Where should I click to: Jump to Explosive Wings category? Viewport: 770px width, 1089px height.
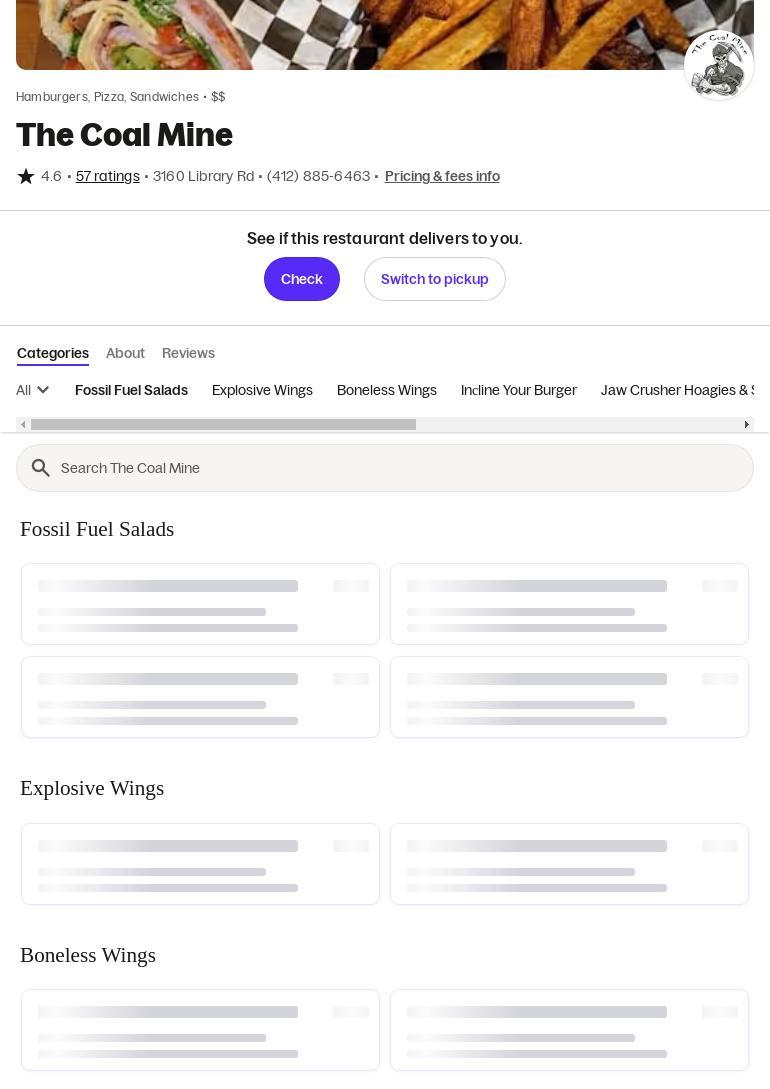pyautogui.click(x=262, y=390)
